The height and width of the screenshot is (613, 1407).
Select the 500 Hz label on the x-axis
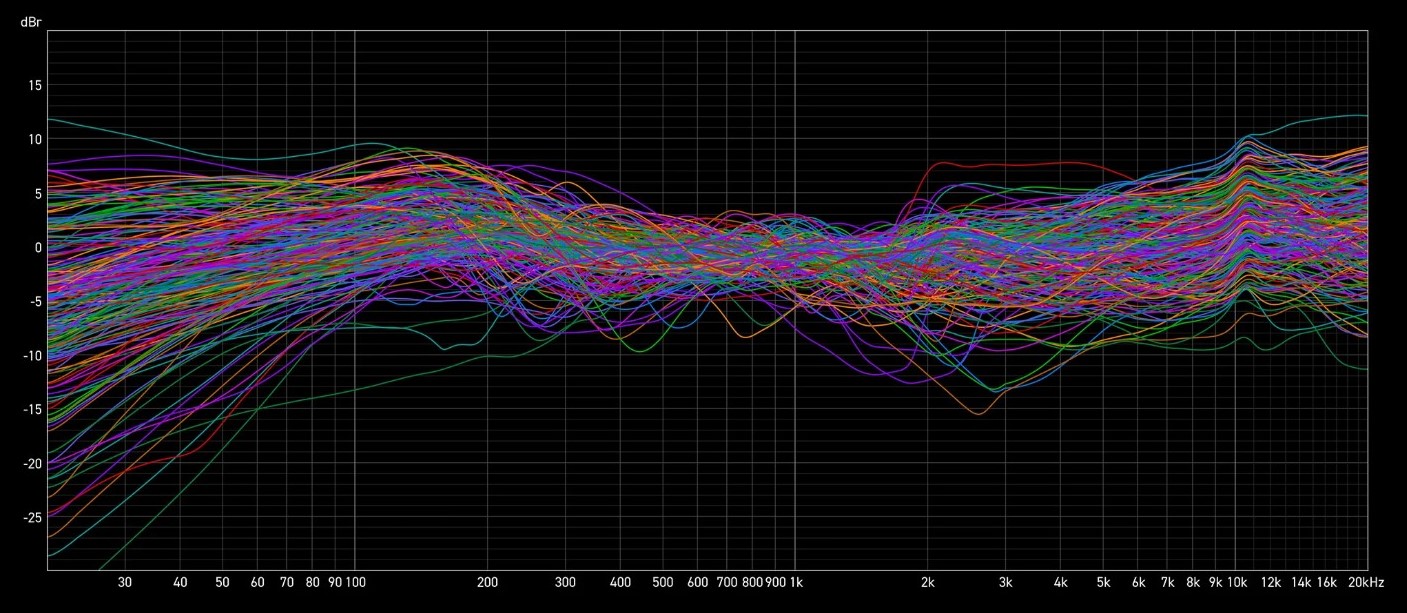[x=662, y=582]
